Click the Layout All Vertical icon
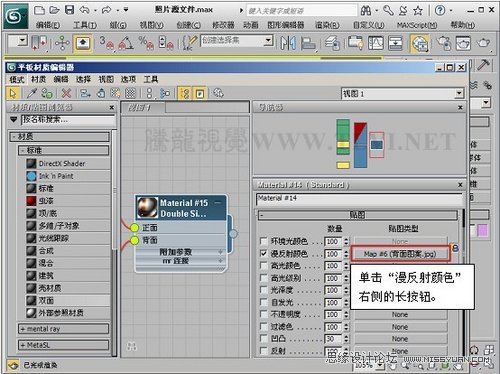The width and height of the screenshot is (500, 374). [149, 93]
